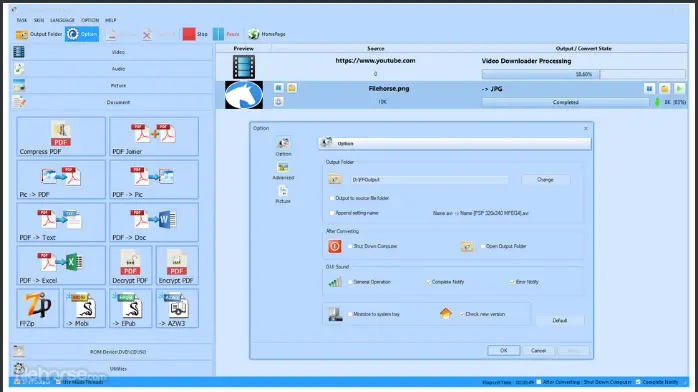Select the -> EPub converter
The height and width of the screenshot is (392, 698).
(x=130, y=308)
